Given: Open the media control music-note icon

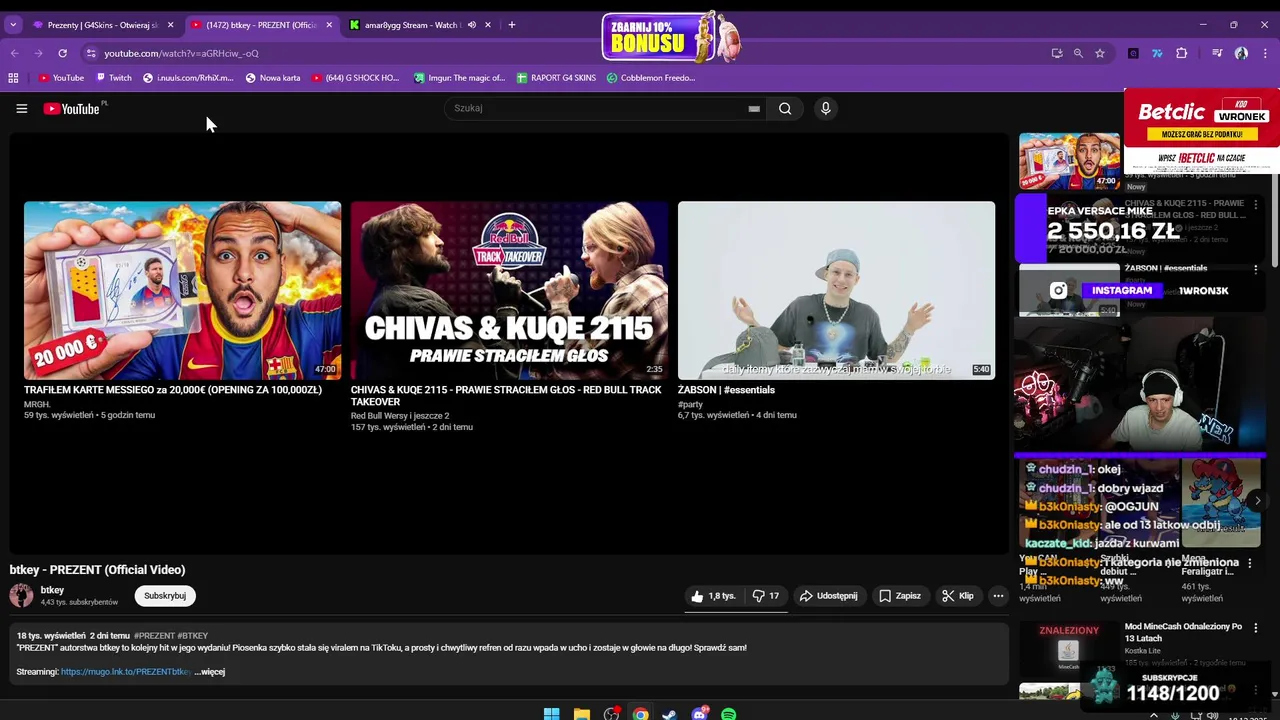Looking at the screenshot, I should (x=1217, y=53).
